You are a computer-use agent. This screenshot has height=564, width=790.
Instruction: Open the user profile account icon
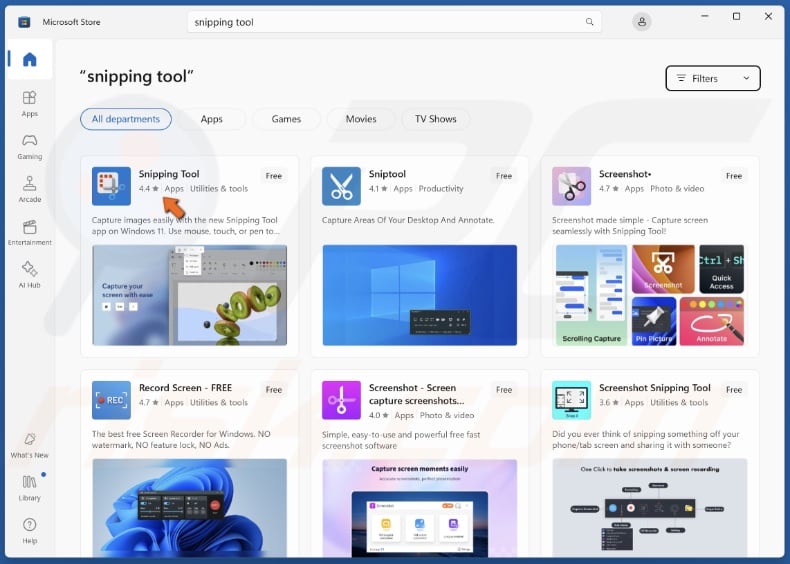click(641, 22)
